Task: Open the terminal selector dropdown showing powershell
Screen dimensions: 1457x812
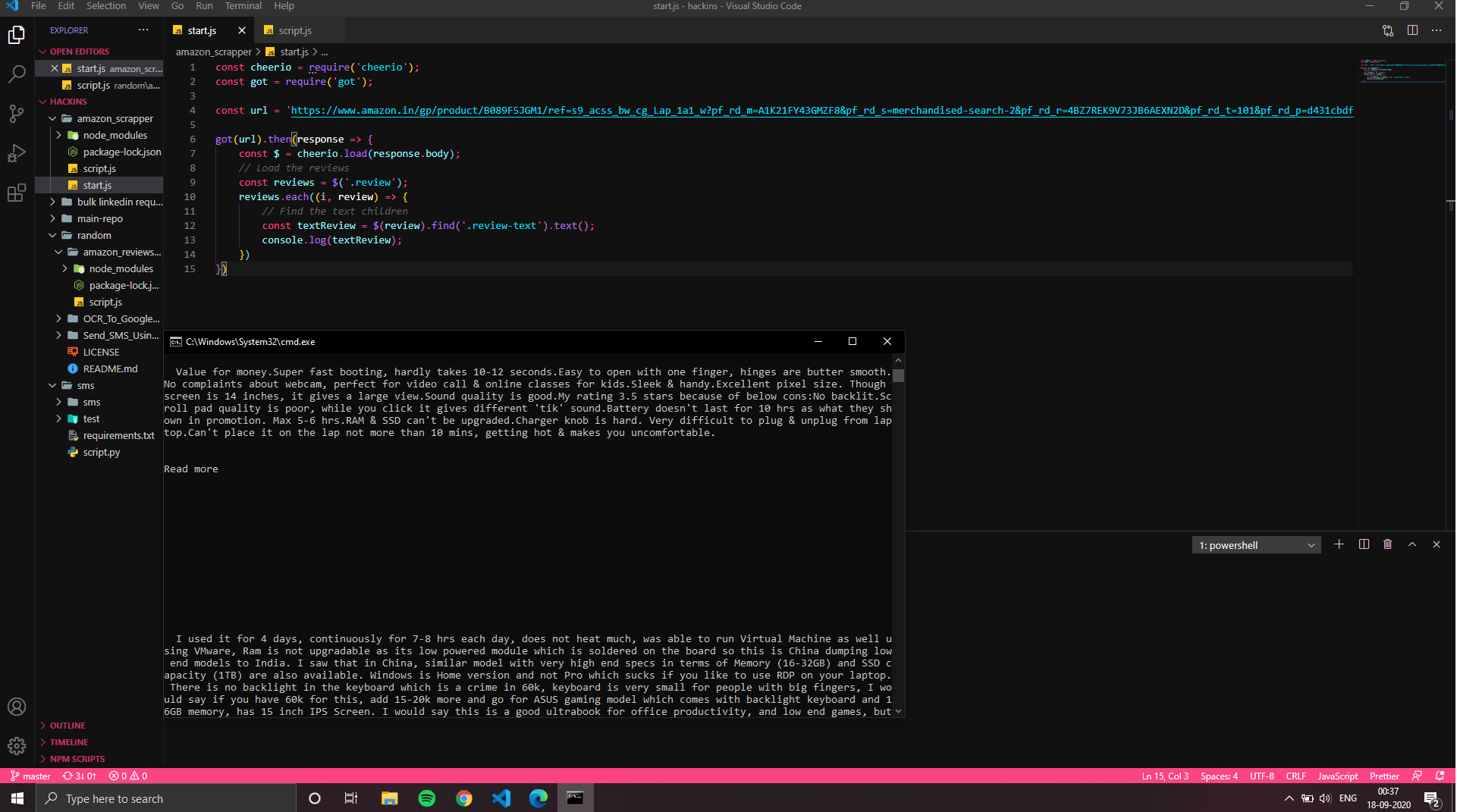Action: [x=1256, y=545]
